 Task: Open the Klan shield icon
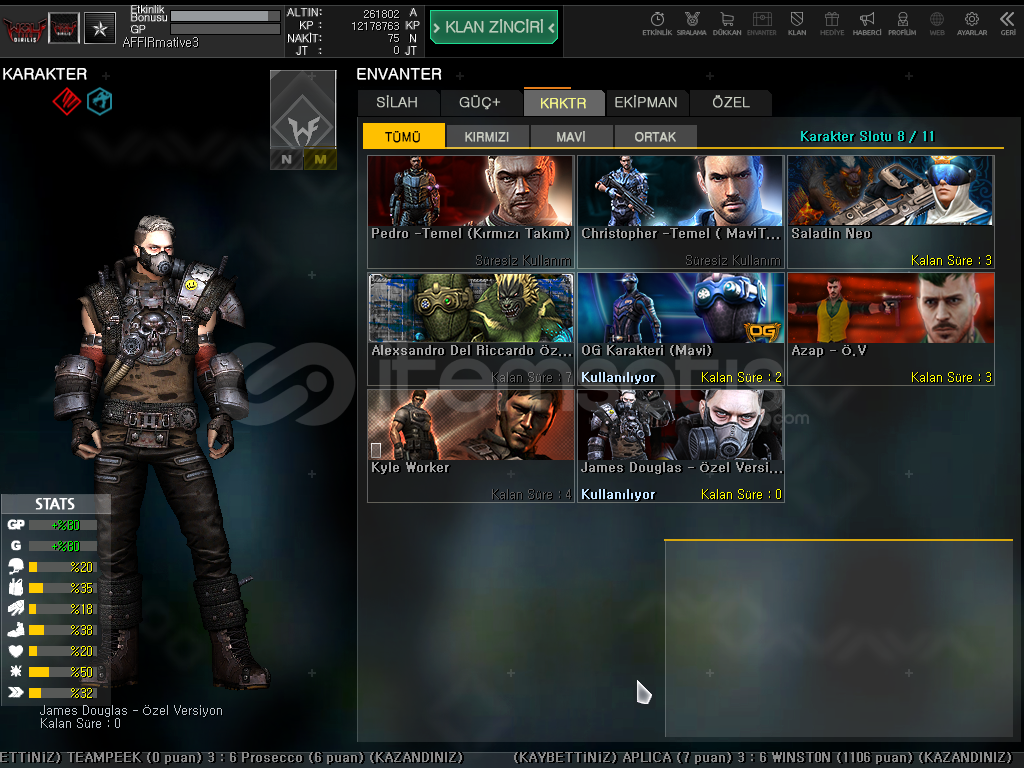pos(797,24)
